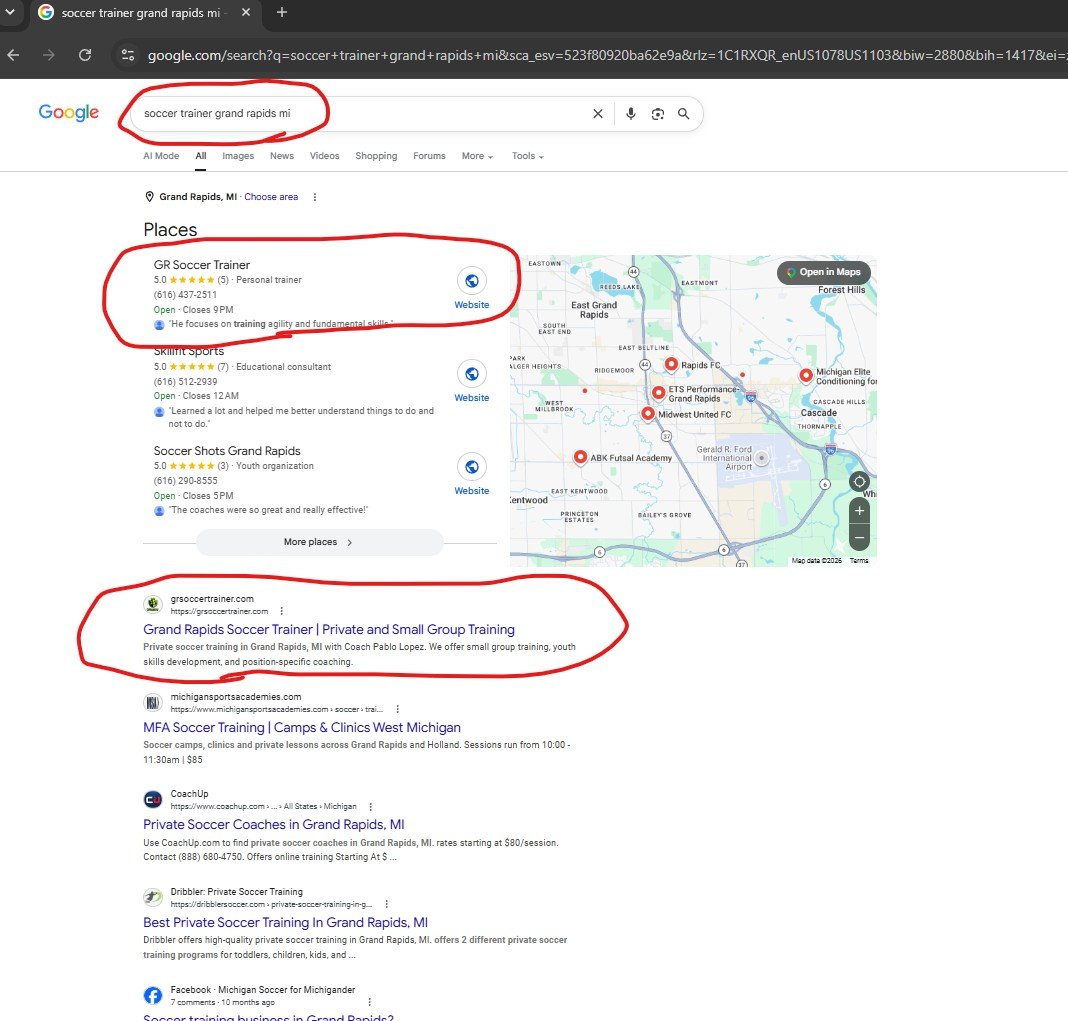Open options menu for Facebook result
Image resolution: width=1068 pixels, height=1021 pixels.
coord(369,1002)
